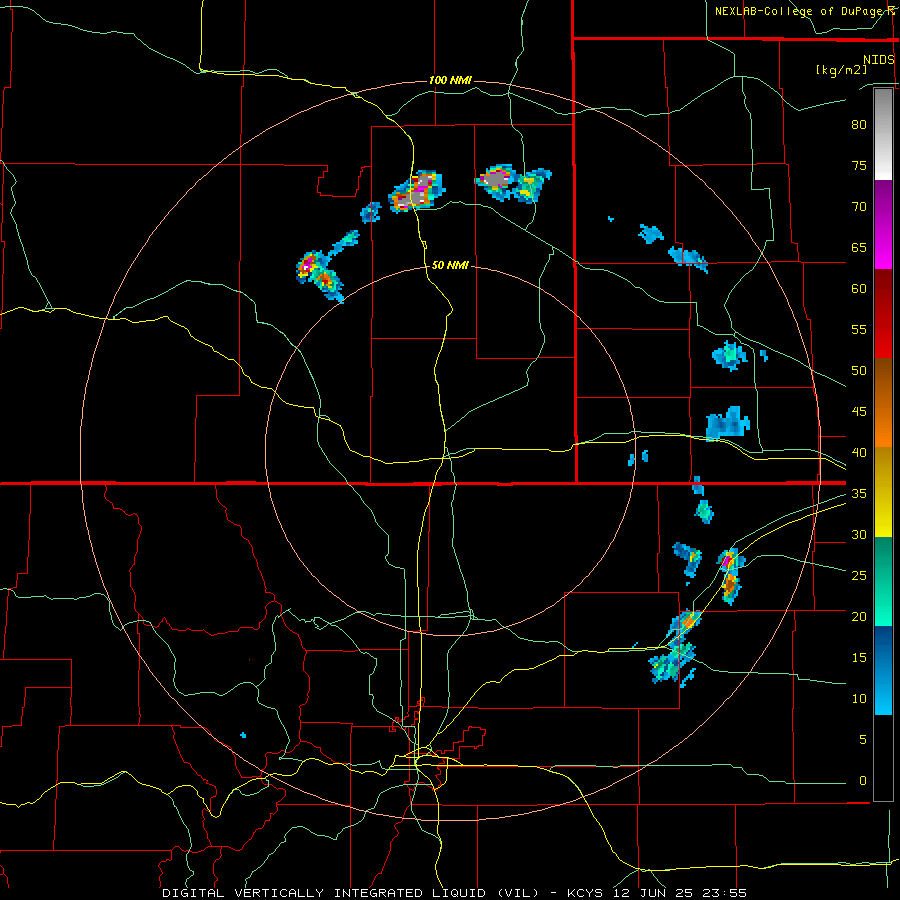Click the "20" scale value

(859, 616)
